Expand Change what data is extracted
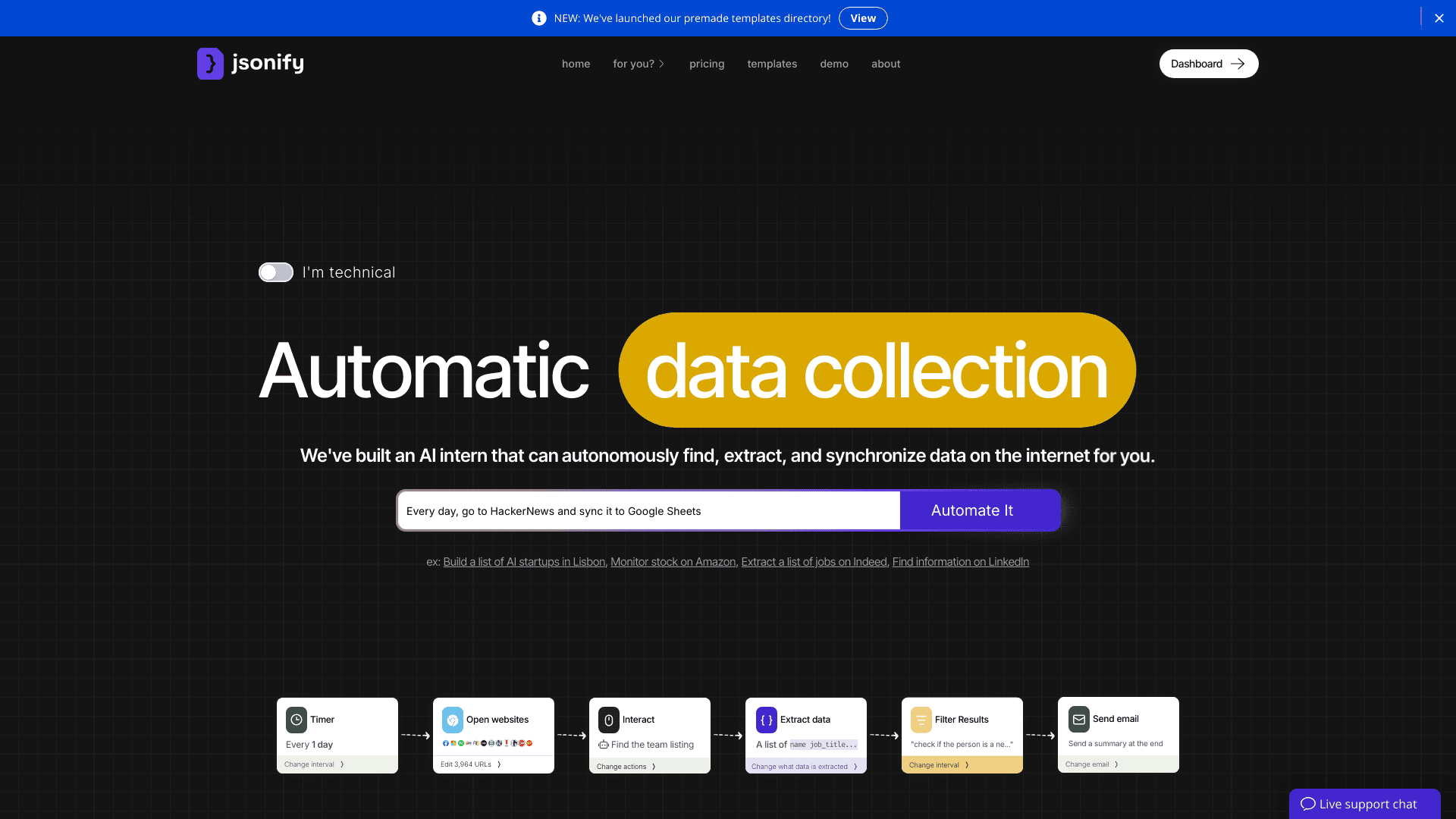 coord(800,766)
